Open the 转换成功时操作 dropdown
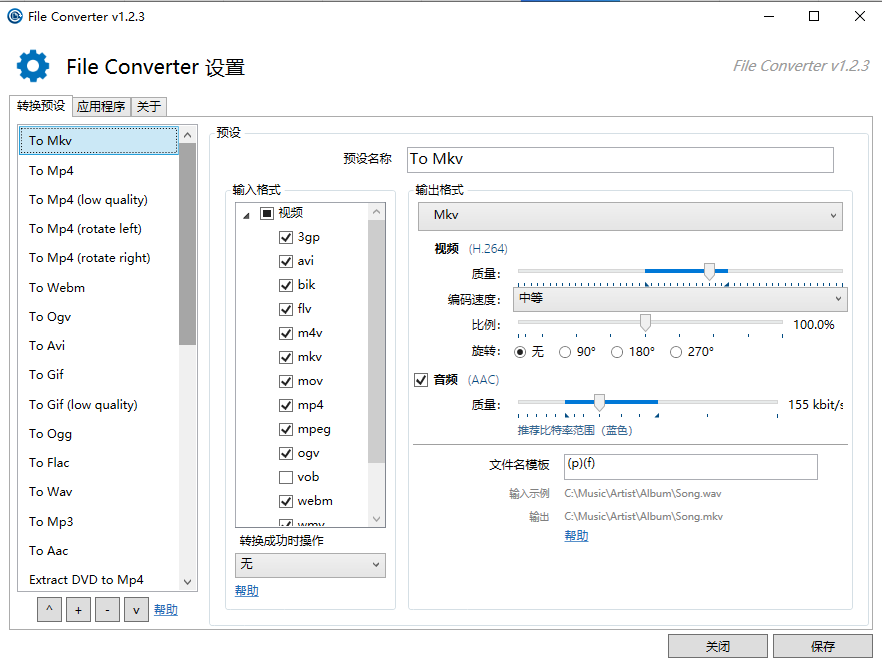 310,565
